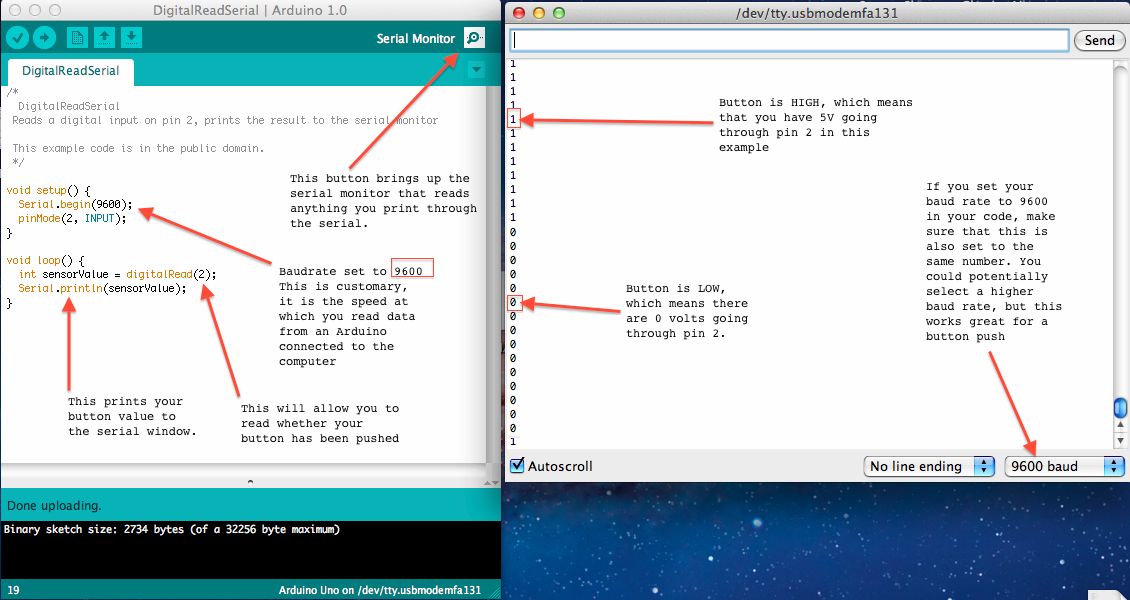The width and height of the screenshot is (1130, 600).
Task: Click the serial monitor title /dev/tty.usbmodemfa131
Action: (817, 13)
